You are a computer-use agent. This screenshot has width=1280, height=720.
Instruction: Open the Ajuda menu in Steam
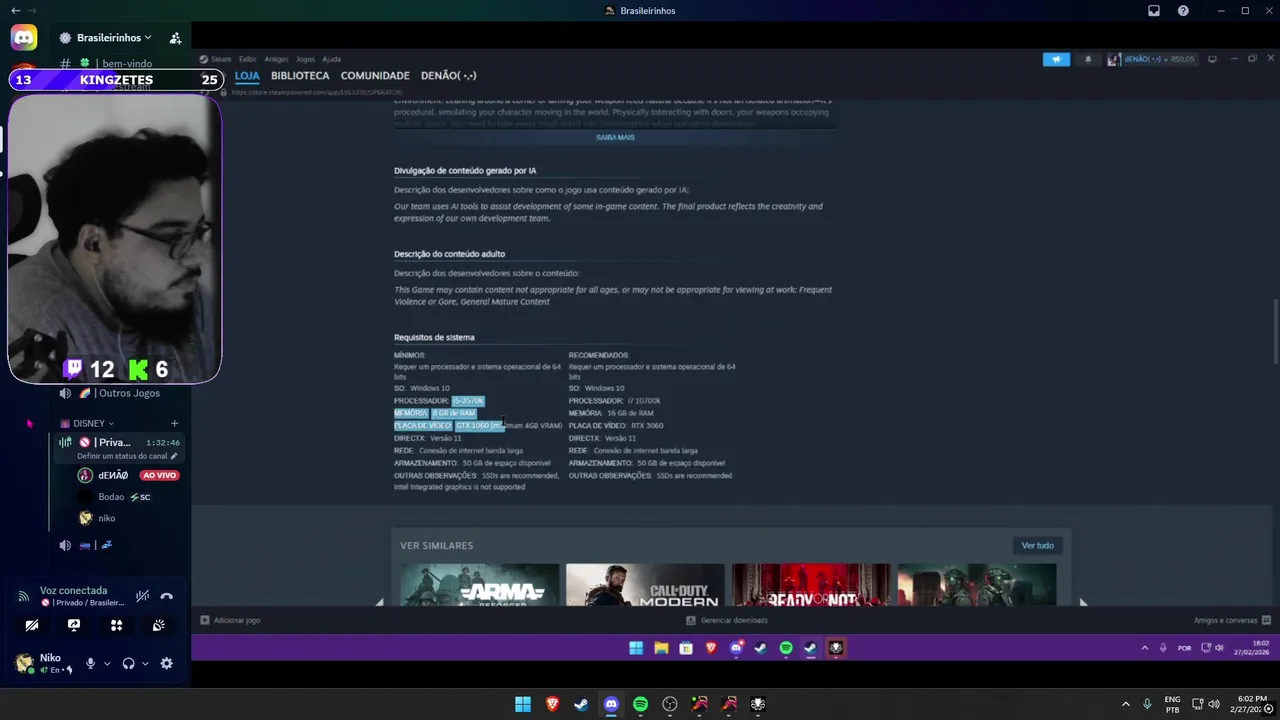[331, 59]
